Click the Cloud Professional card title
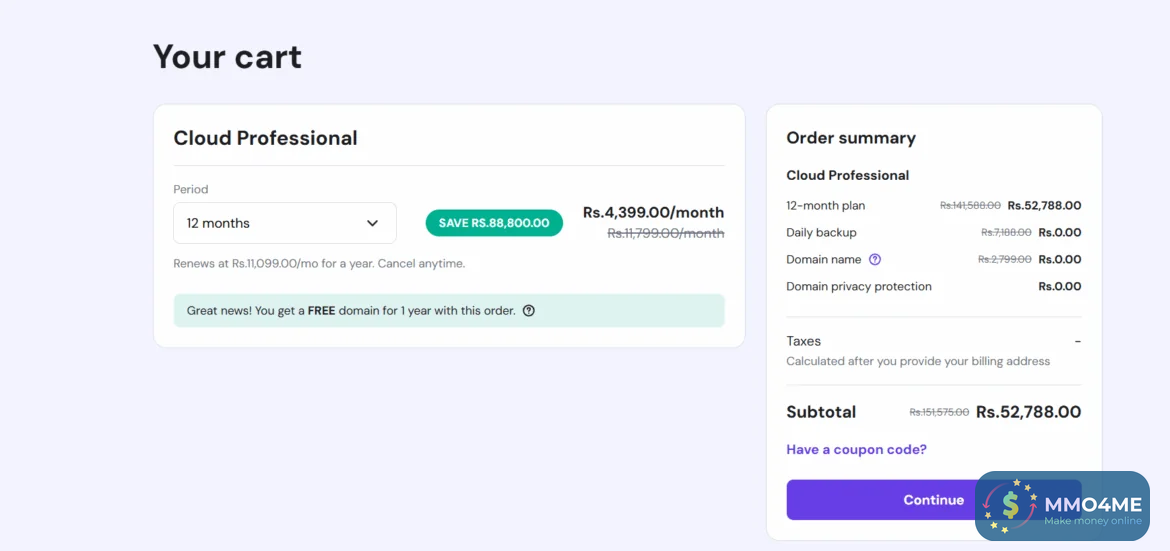 click(x=265, y=138)
